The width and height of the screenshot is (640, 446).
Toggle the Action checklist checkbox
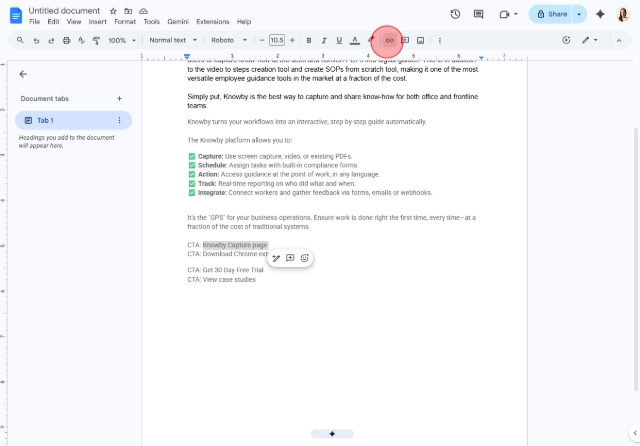click(192, 174)
